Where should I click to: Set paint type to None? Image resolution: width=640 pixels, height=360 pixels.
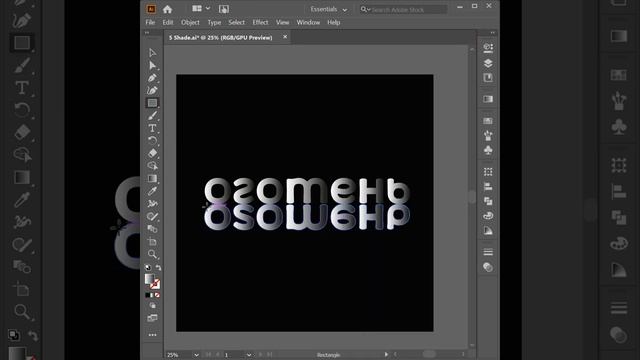(158, 295)
